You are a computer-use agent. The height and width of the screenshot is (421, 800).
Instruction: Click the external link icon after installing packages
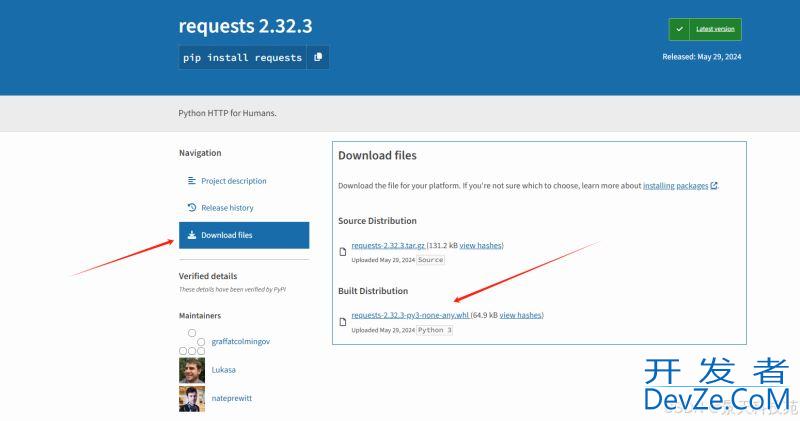pyautogui.click(x=714, y=186)
